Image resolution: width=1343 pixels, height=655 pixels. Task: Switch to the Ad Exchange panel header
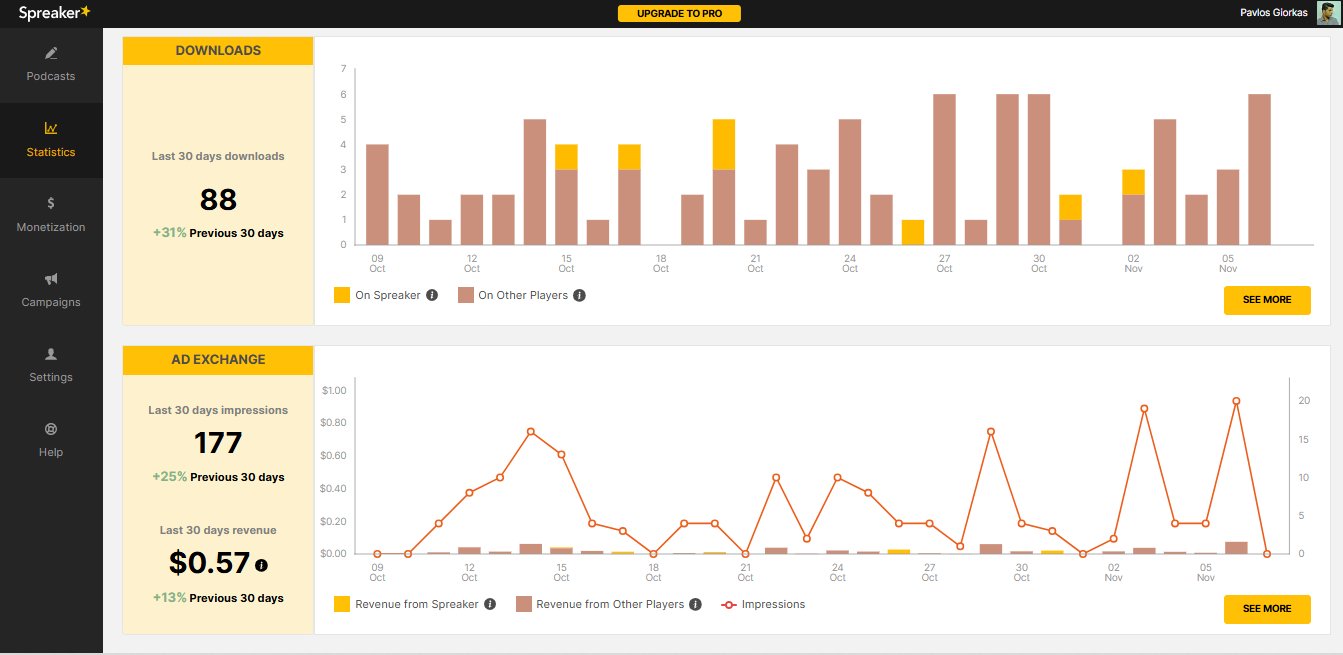[x=218, y=359]
